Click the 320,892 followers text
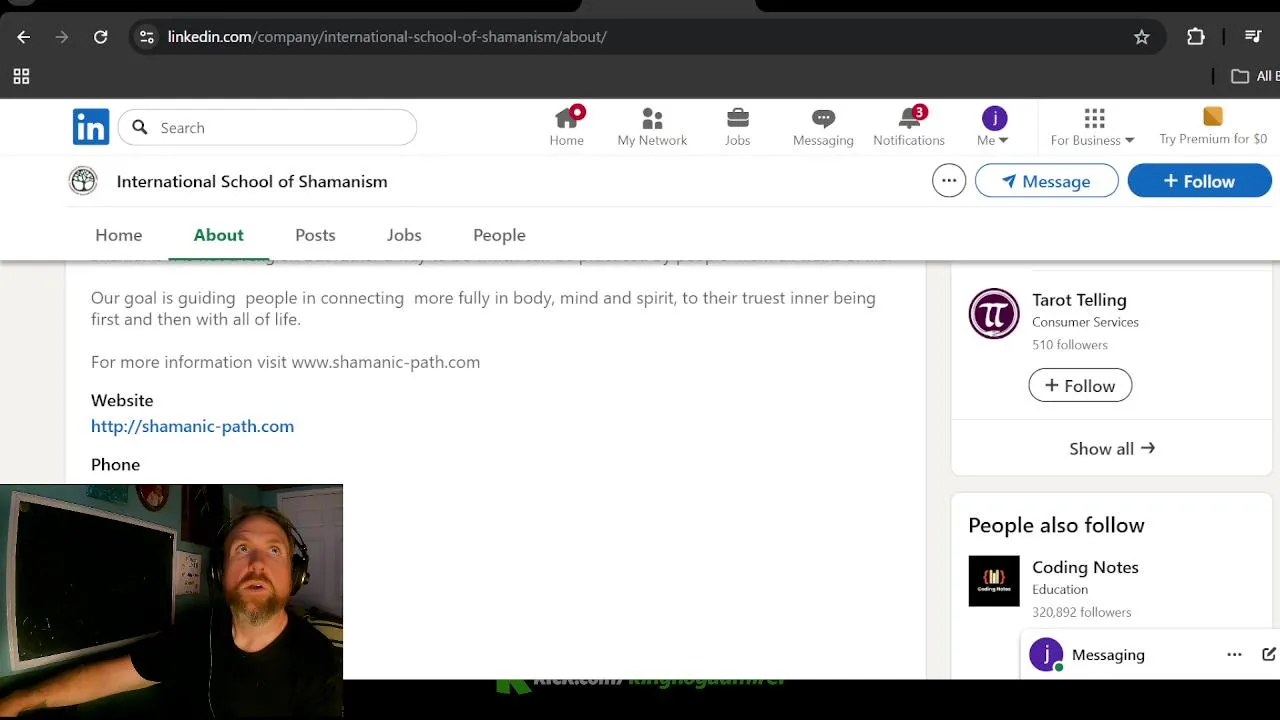This screenshot has height=720, width=1280. [x=1082, y=612]
